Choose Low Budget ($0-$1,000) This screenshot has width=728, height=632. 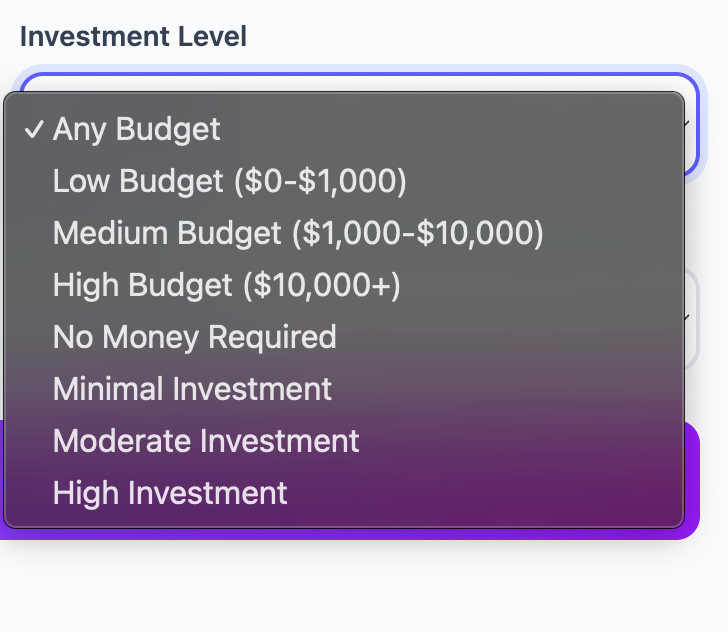(229, 181)
